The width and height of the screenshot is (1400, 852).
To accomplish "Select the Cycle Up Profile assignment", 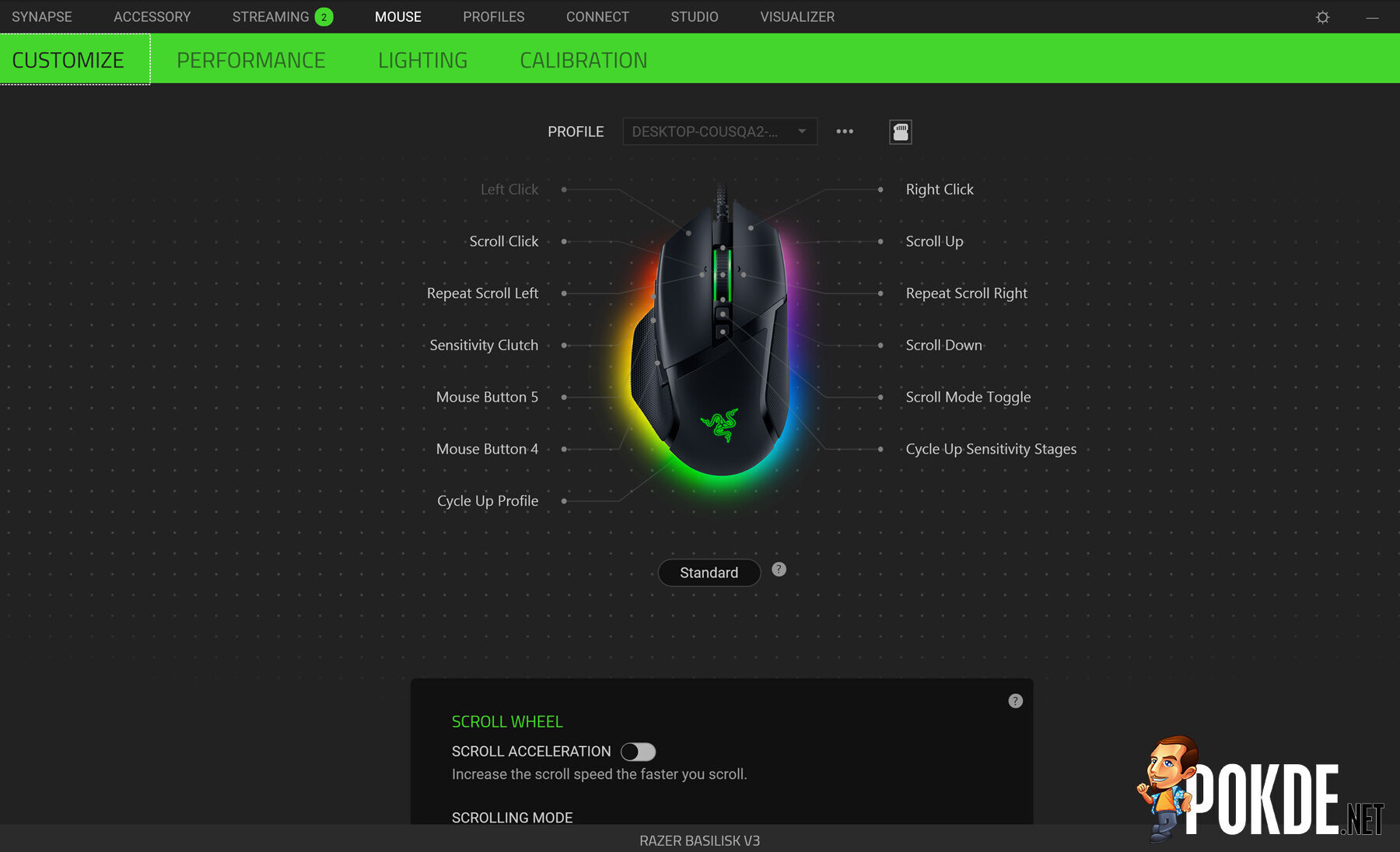I will pos(488,501).
